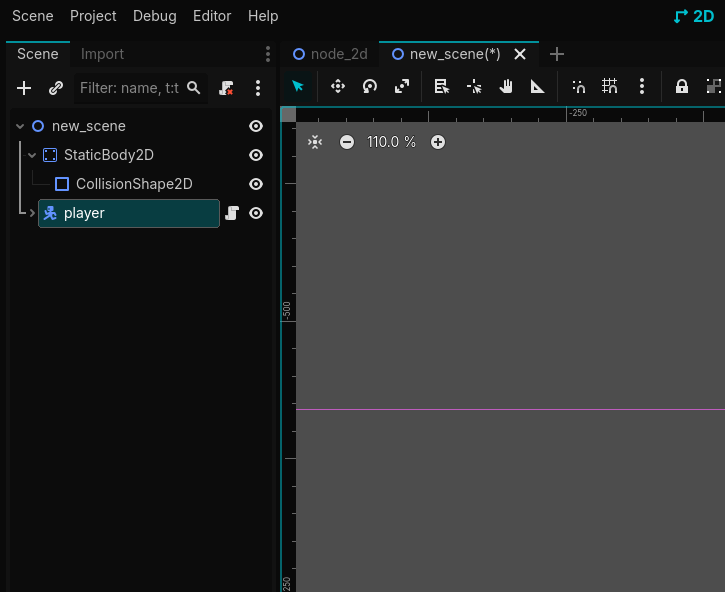This screenshot has height=592, width=725.
Task: Select the Scale Mode tool
Action: pos(402,87)
